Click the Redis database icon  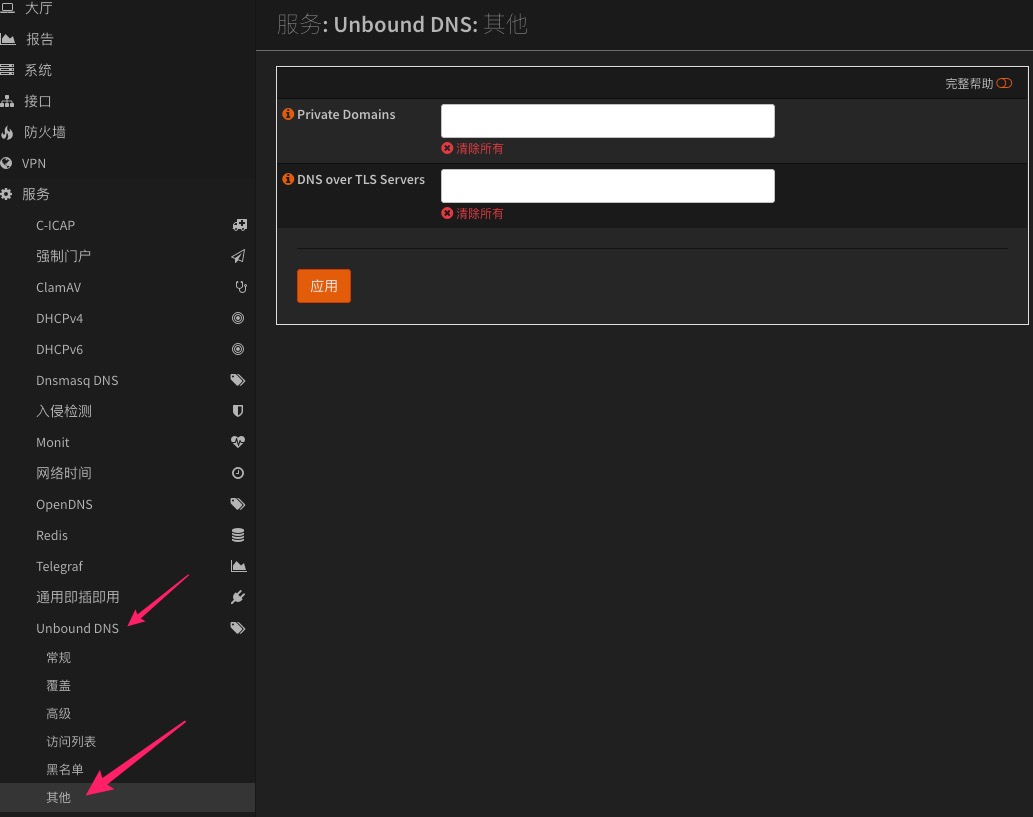[x=238, y=535]
